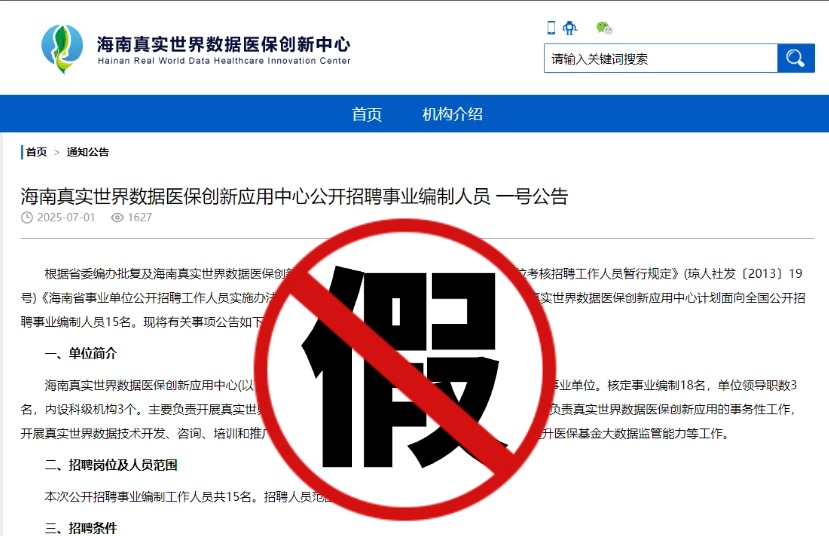The width and height of the screenshot is (829, 536).
Task: Click the 一、单位简介 section heading
Action: 80,354
